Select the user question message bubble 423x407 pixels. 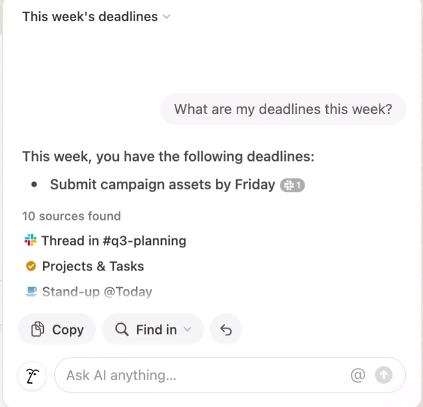pyautogui.click(x=283, y=109)
